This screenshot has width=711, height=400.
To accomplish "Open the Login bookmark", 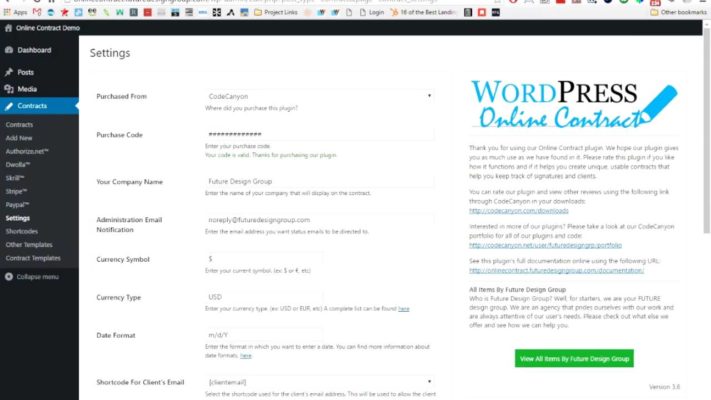I will (372, 12).
